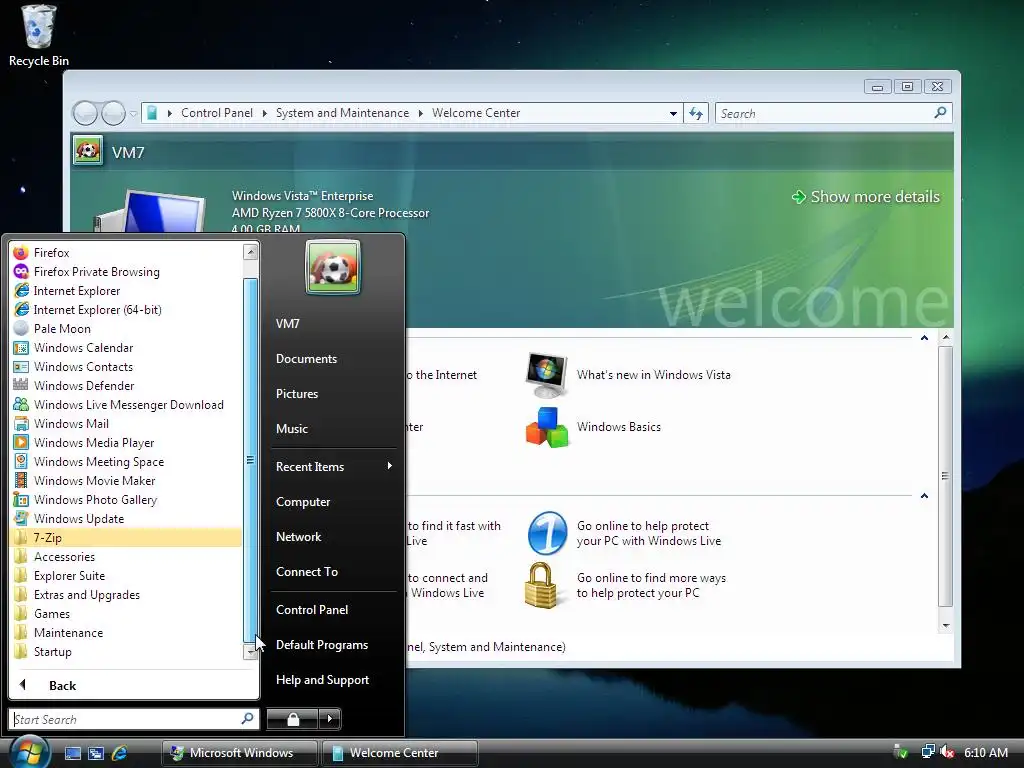Click the muted volume tray icon
Viewport: 1024px width, 768px height.
point(947,752)
